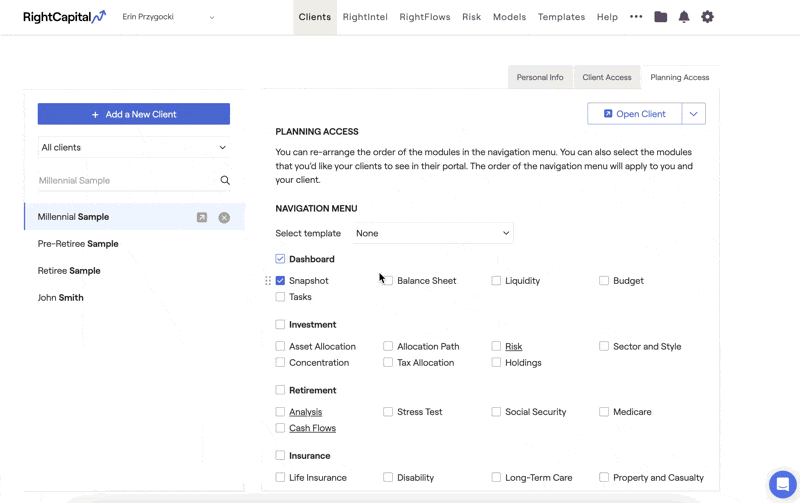Go to Clients menu
The image size is (800, 503).
(x=315, y=17)
